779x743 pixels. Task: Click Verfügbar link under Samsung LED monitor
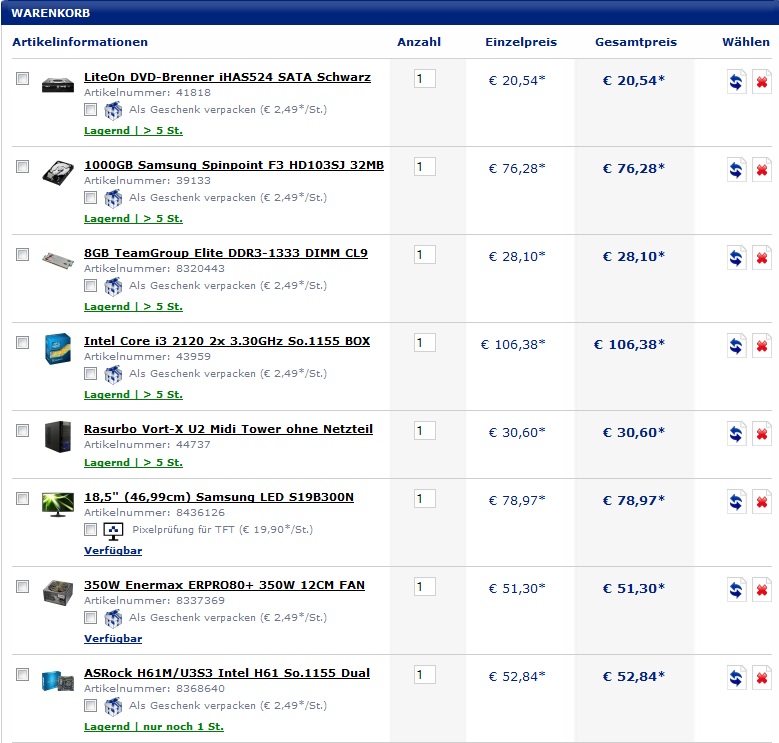(x=113, y=550)
